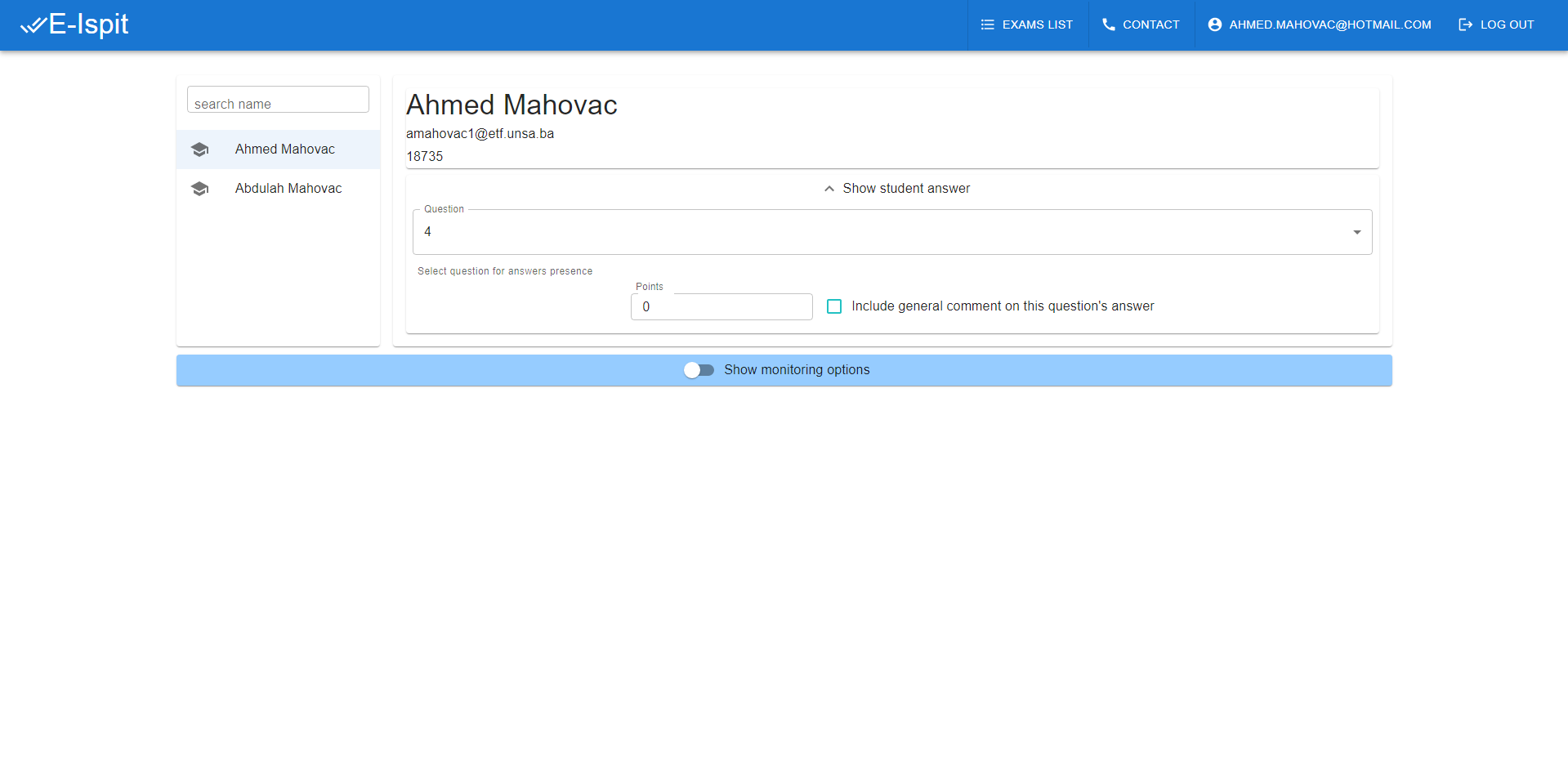Click the phone icon next to Contact

pyautogui.click(x=1108, y=25)
